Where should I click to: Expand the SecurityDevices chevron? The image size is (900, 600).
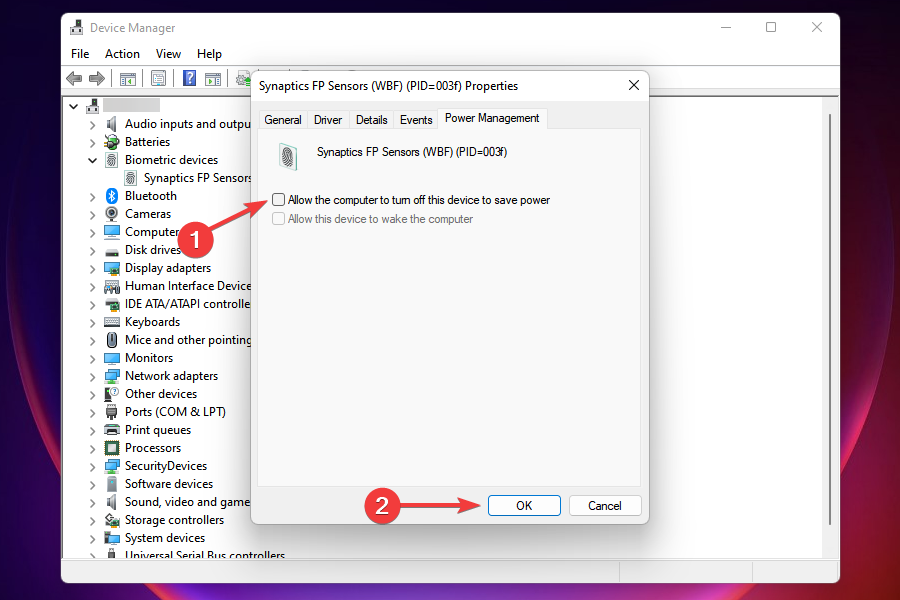(92, 467)
